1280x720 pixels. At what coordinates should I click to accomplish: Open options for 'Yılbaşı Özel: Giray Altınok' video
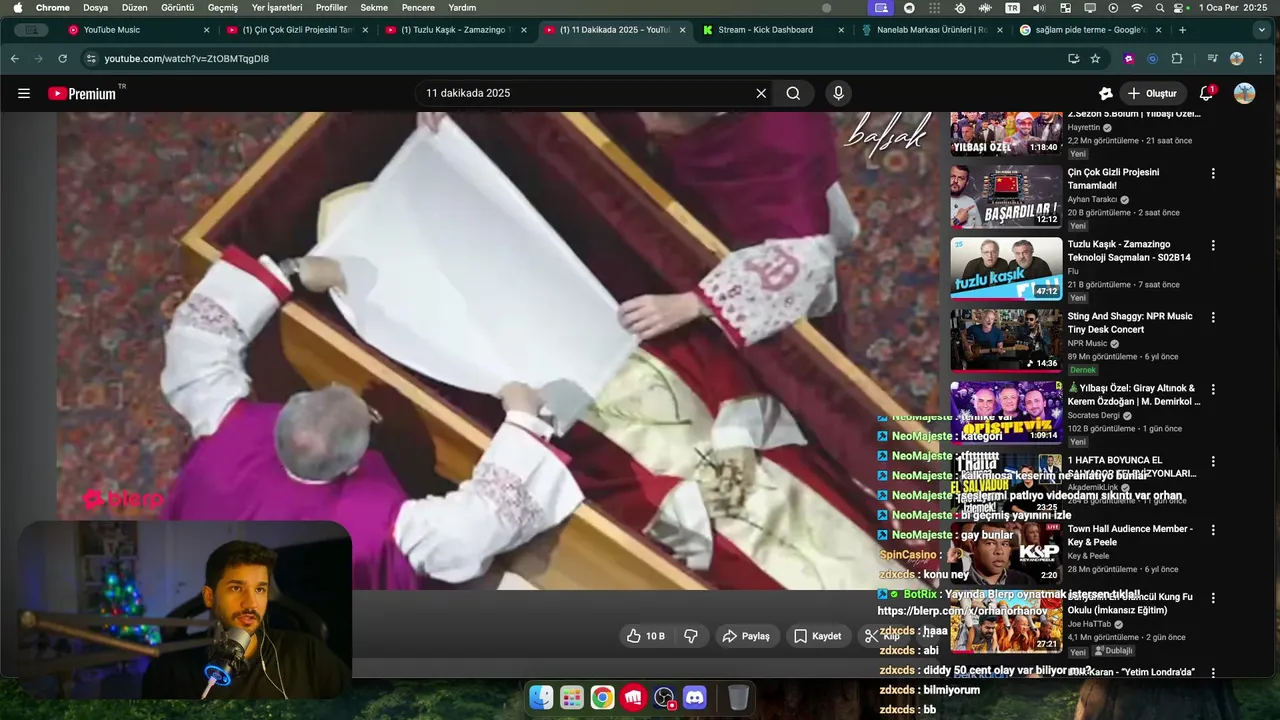tap(1213, 389)
